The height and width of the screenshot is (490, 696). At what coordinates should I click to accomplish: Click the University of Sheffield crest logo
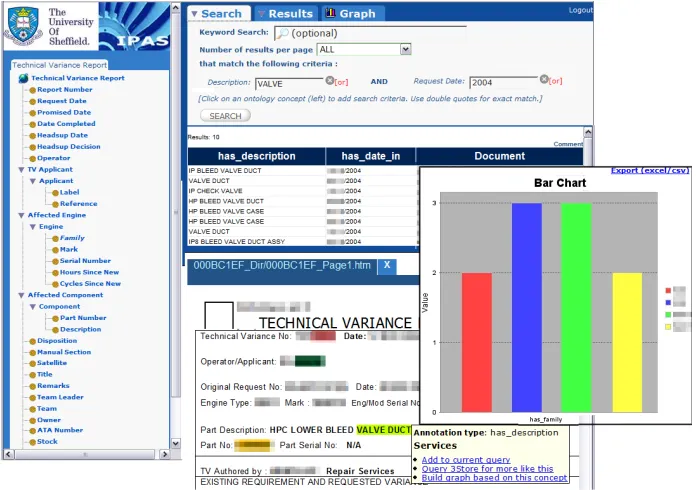tap(23, 25)
